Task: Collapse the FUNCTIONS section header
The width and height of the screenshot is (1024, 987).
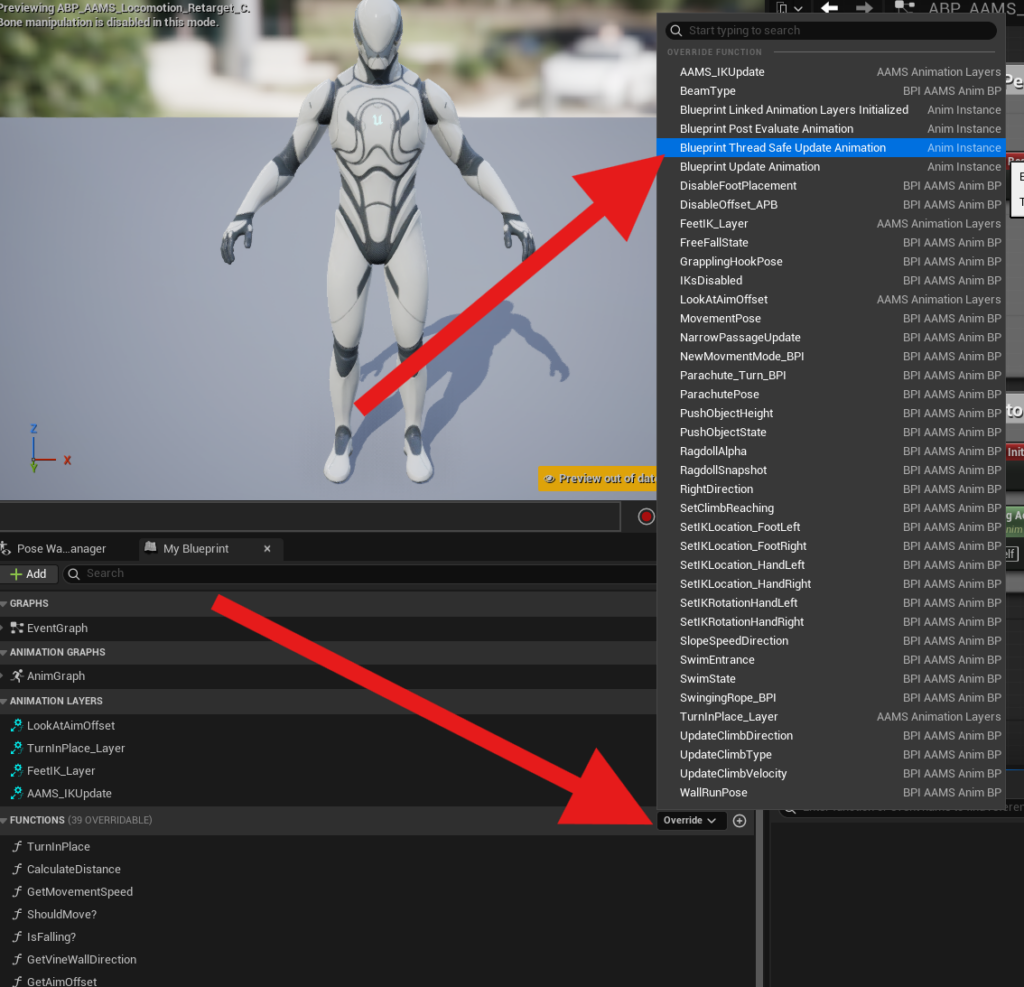Action: pos(4,821)
